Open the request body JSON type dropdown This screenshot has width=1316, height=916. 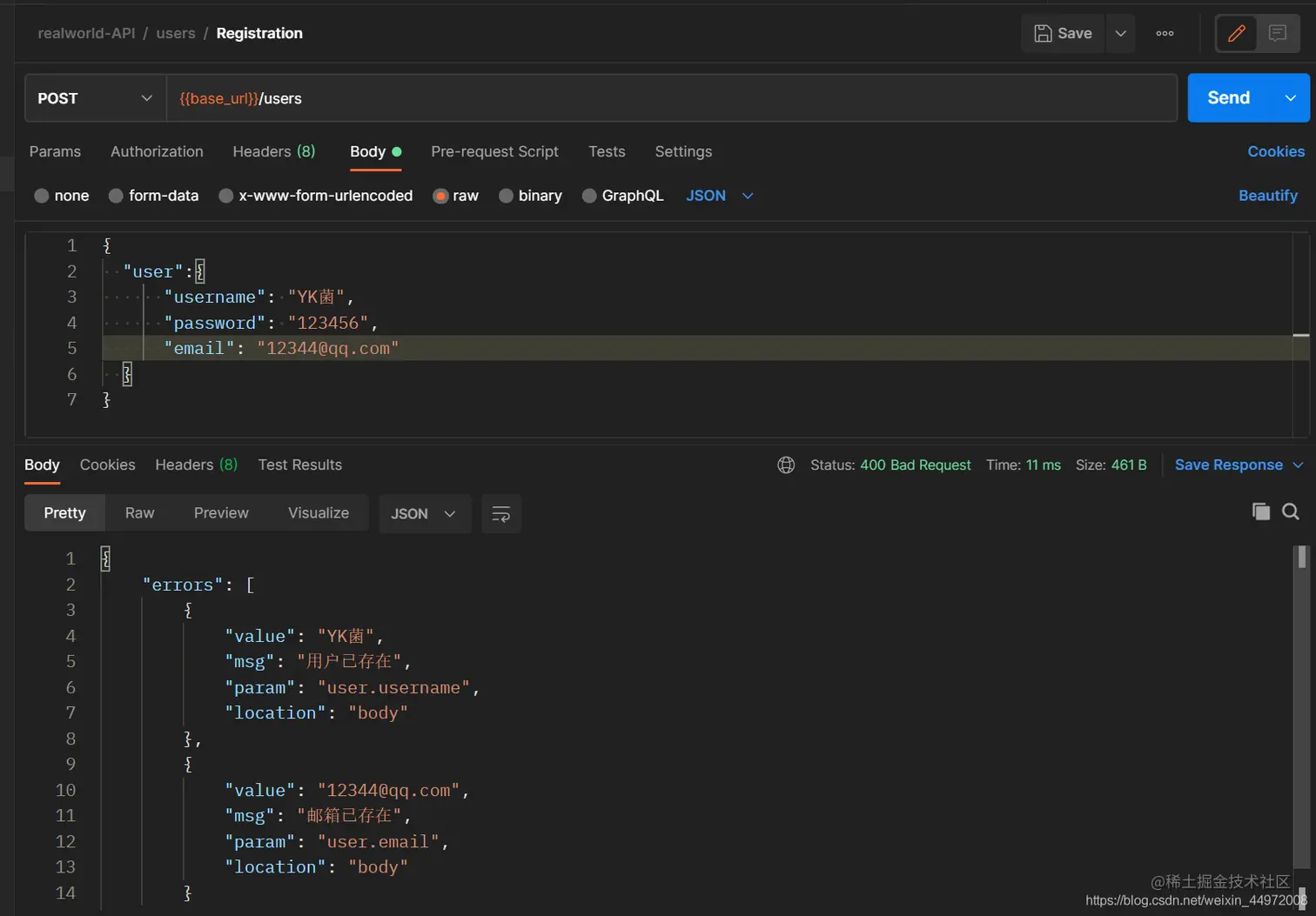pyautogui.click(x=719, y=196)
